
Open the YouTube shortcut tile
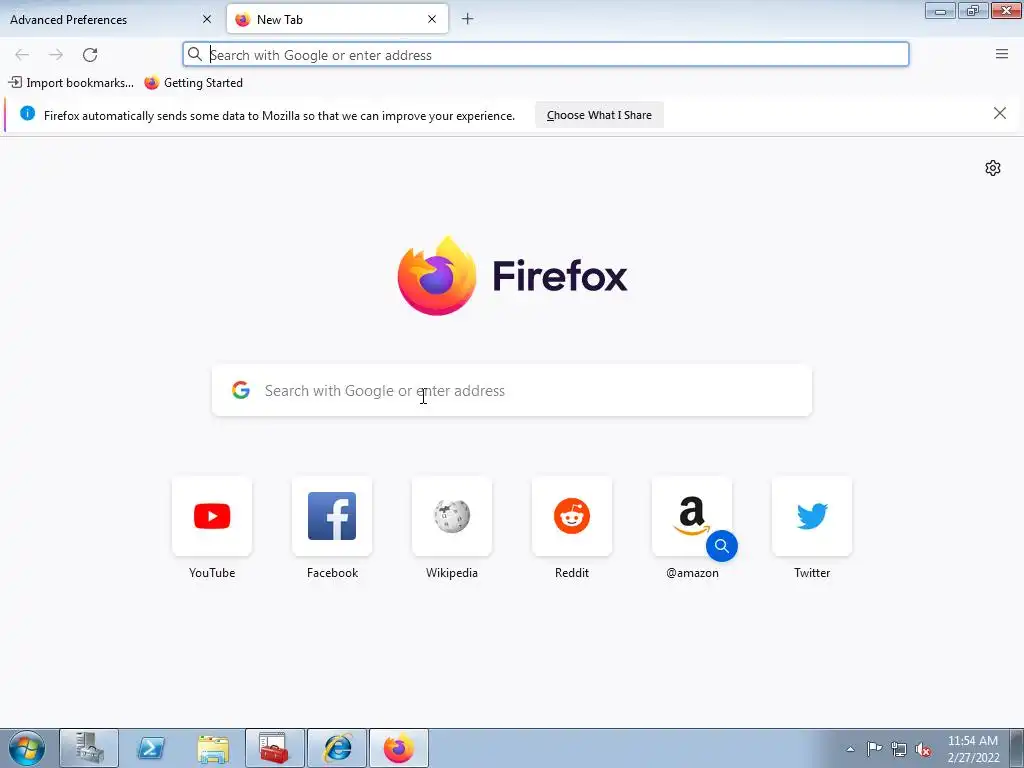pos(212,517)
